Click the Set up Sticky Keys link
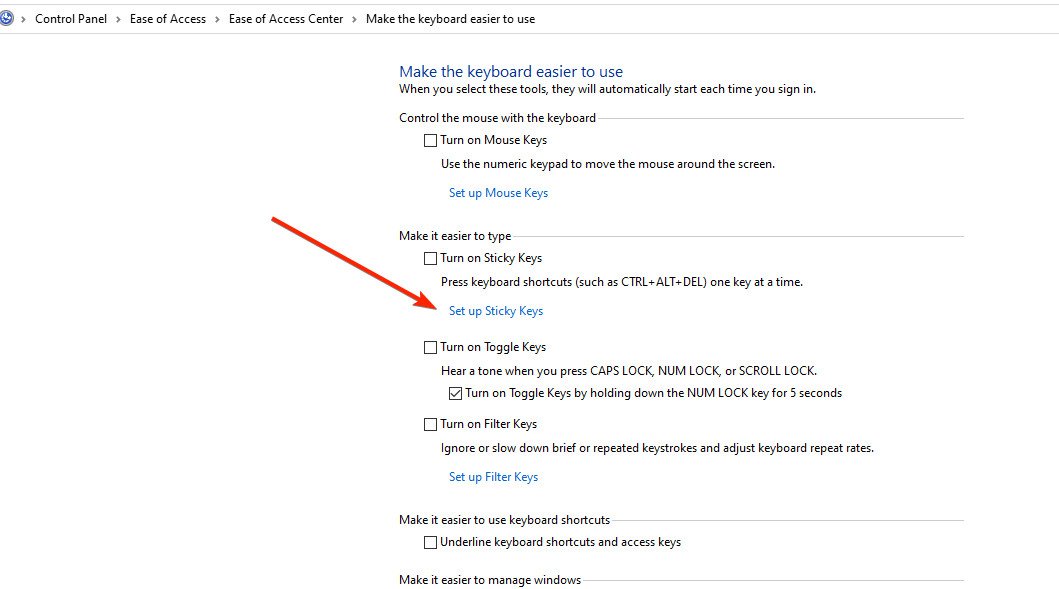 pos(496,311)
